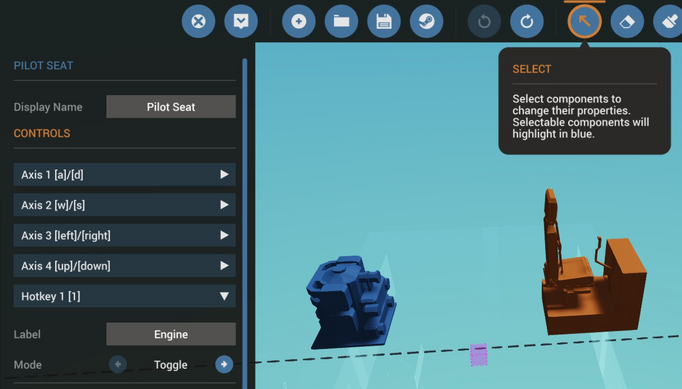Open the load vehicle folder icon
This screenshot has height=389, width=682.
pyautogui.click(x=341, y=21)
